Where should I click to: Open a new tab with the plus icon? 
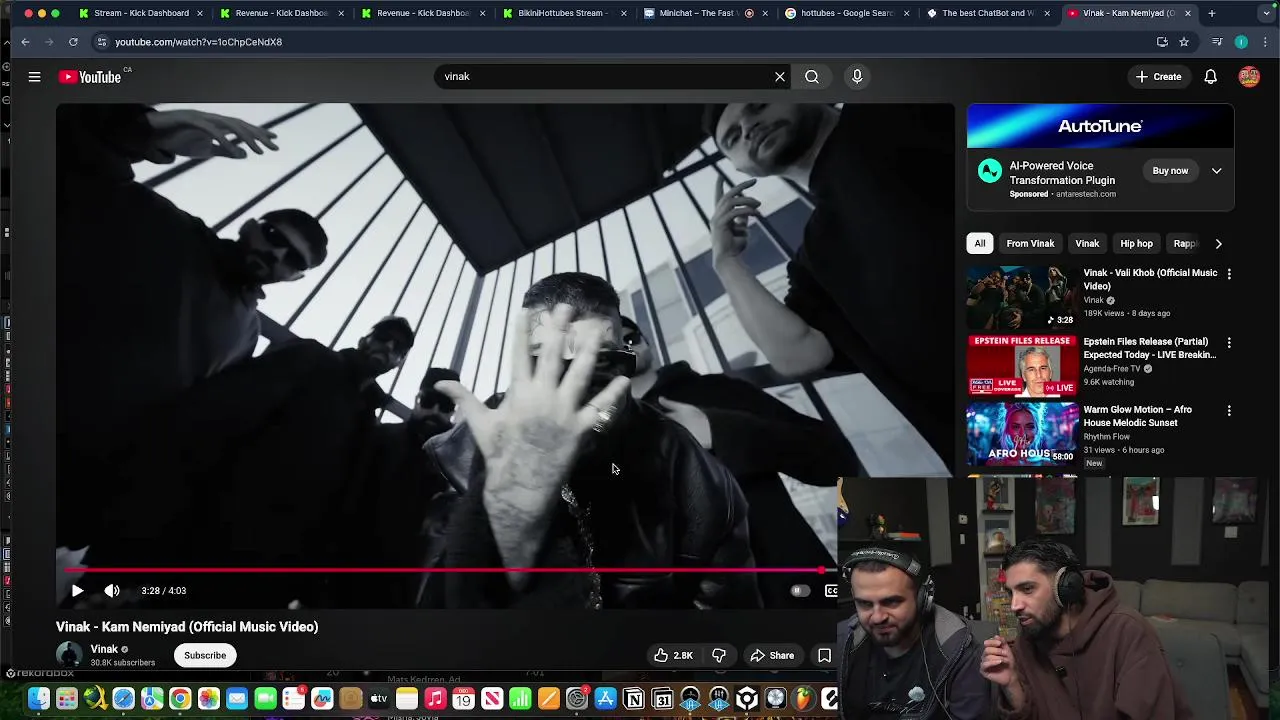point(1211,13)
